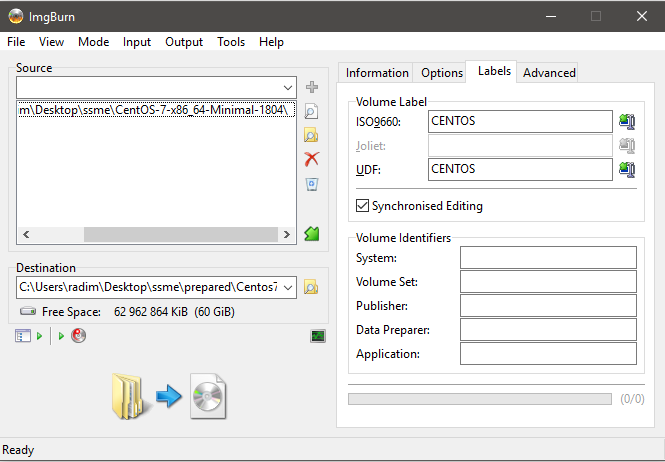This screenshot has width=665, height=462.
Task: Copy ISO9660 label icon beside CENTOS
Action: (627, 122)
